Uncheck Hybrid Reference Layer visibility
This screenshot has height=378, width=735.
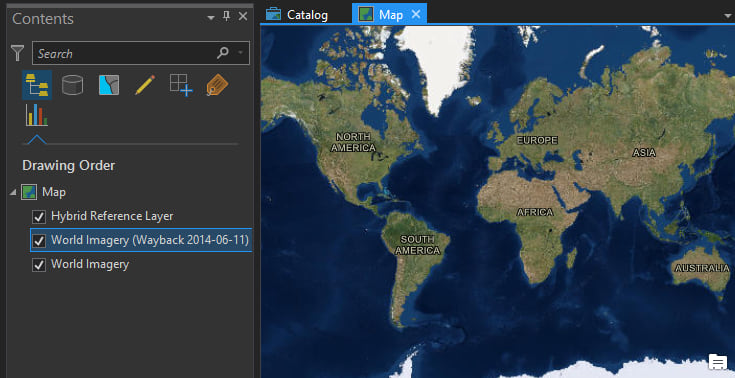(x=39, y=217)
